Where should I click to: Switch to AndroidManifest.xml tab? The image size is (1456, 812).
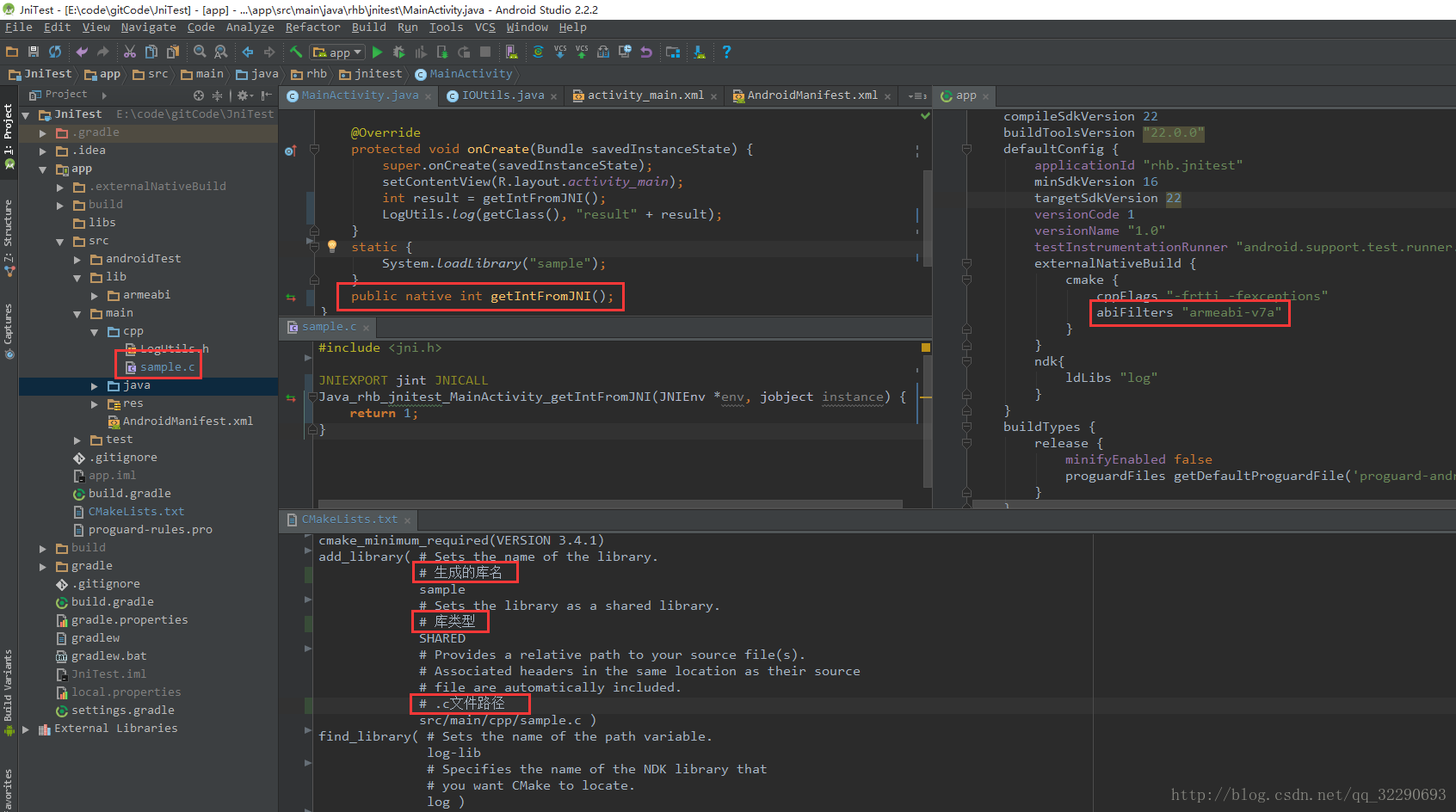812,95
